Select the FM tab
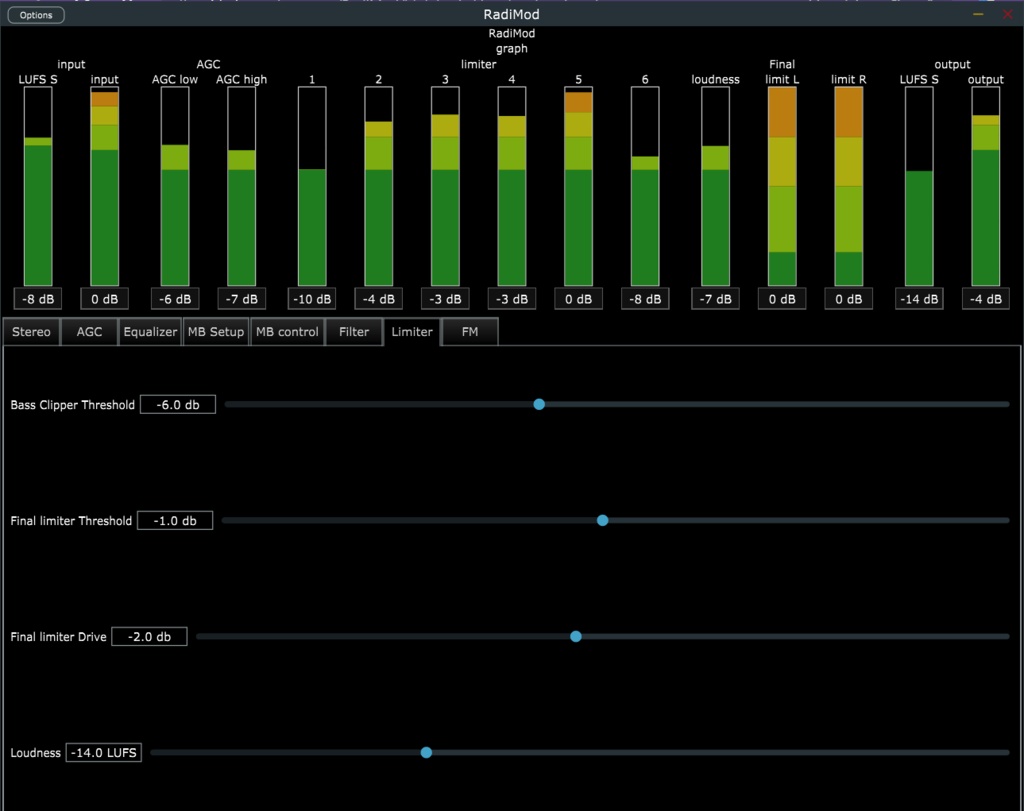Viewport: 1024px width, 811px height. click(470, 332)
